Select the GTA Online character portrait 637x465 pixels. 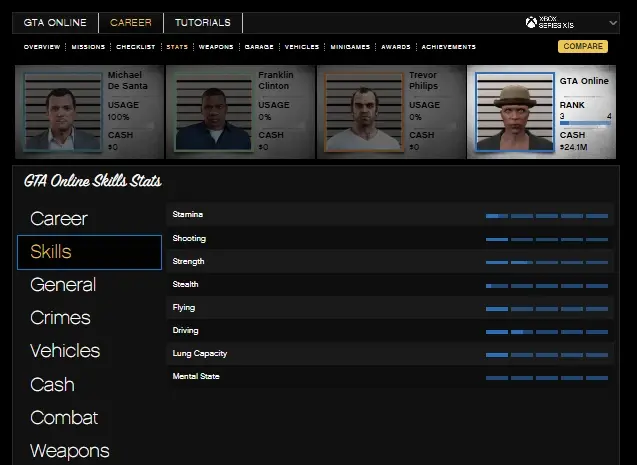pos(514,111)
